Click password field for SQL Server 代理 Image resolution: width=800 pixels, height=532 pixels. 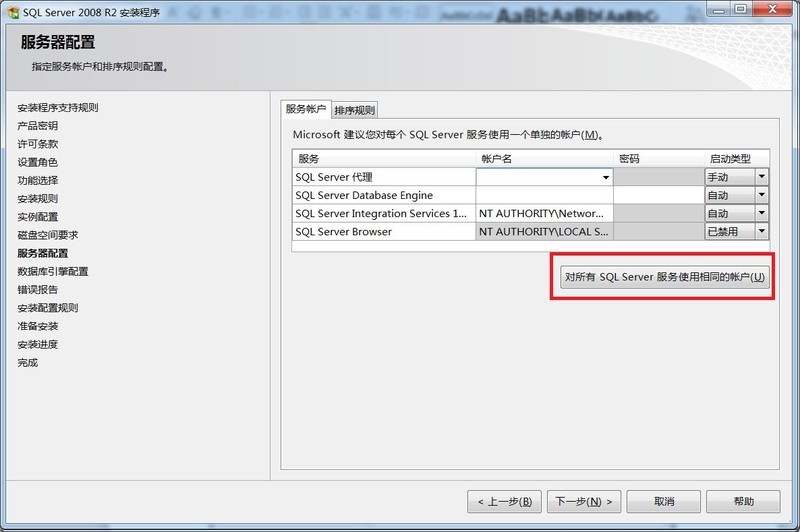[658, 177]
